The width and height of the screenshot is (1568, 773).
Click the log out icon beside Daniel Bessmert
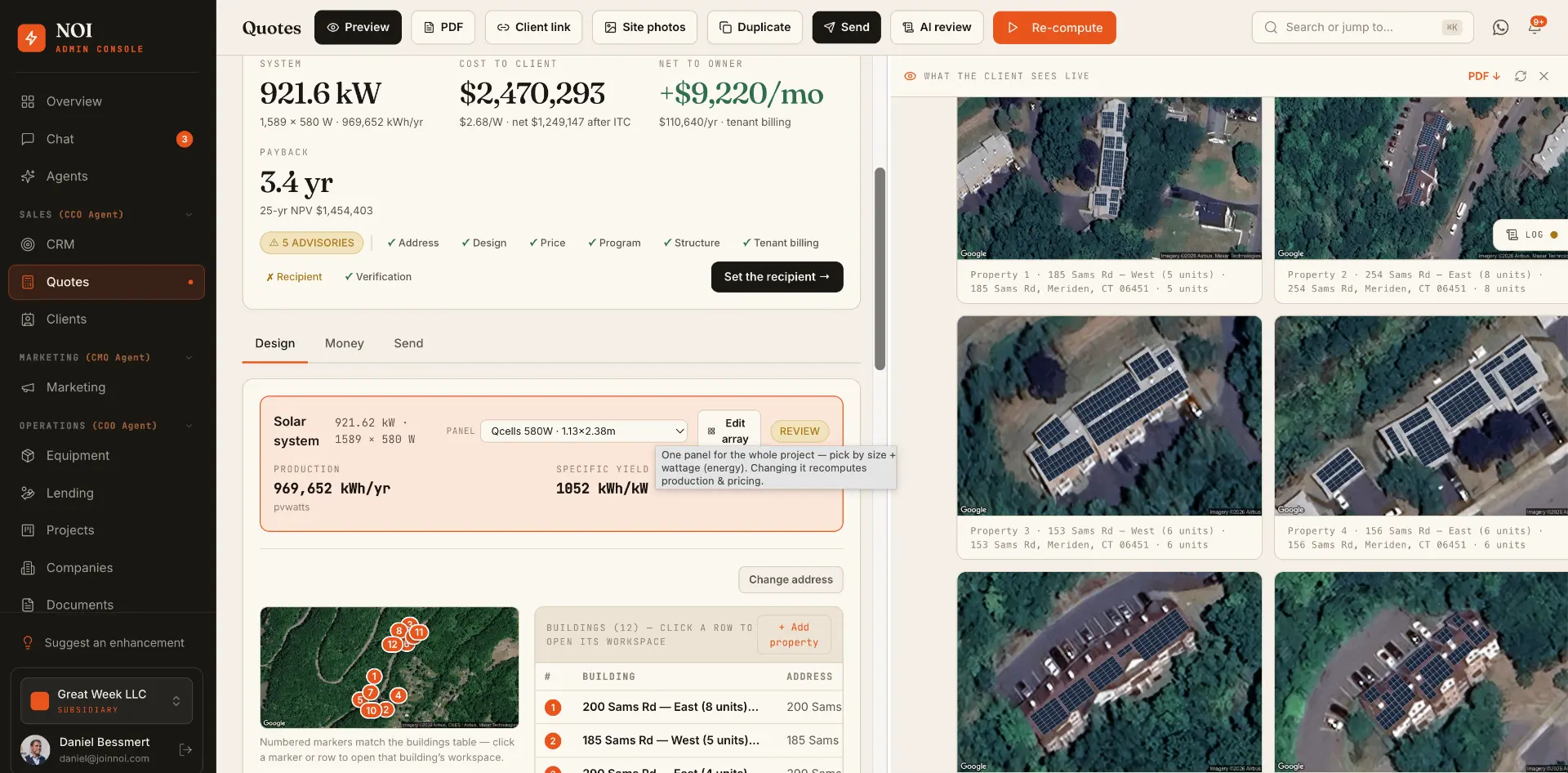click(x=185, y=749)
